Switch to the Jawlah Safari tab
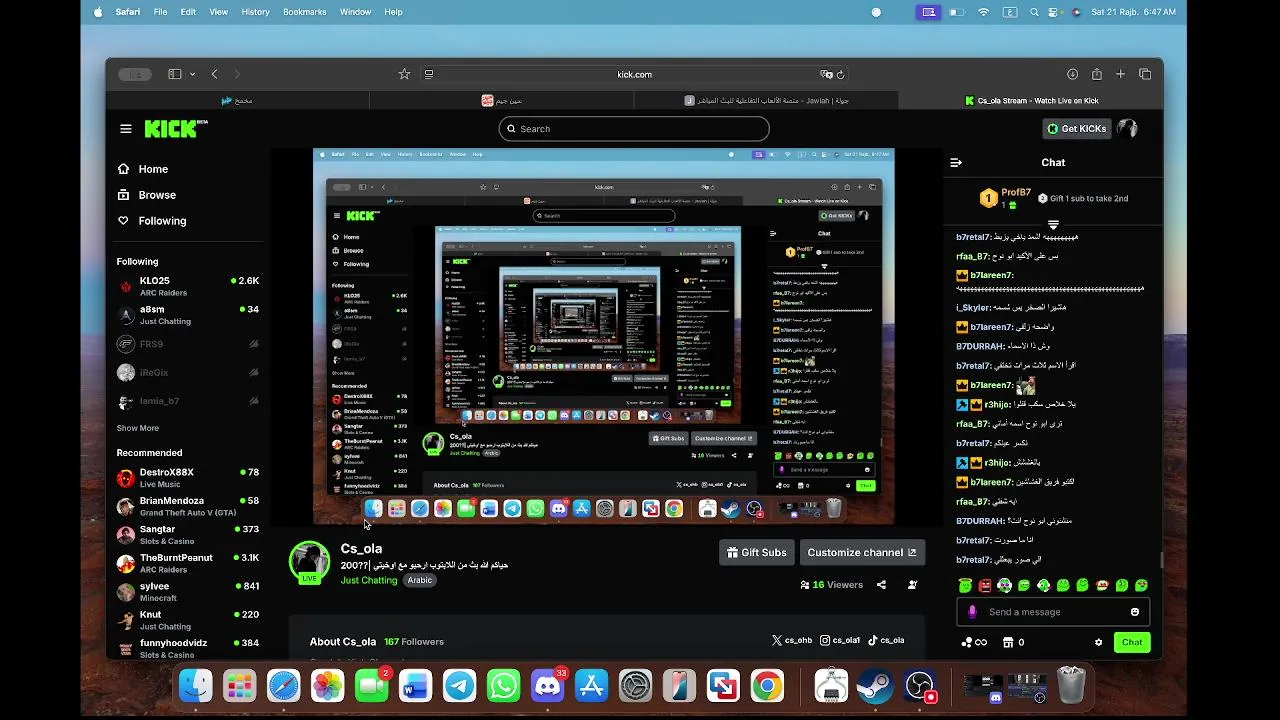1280x720 pixels. 766,100
